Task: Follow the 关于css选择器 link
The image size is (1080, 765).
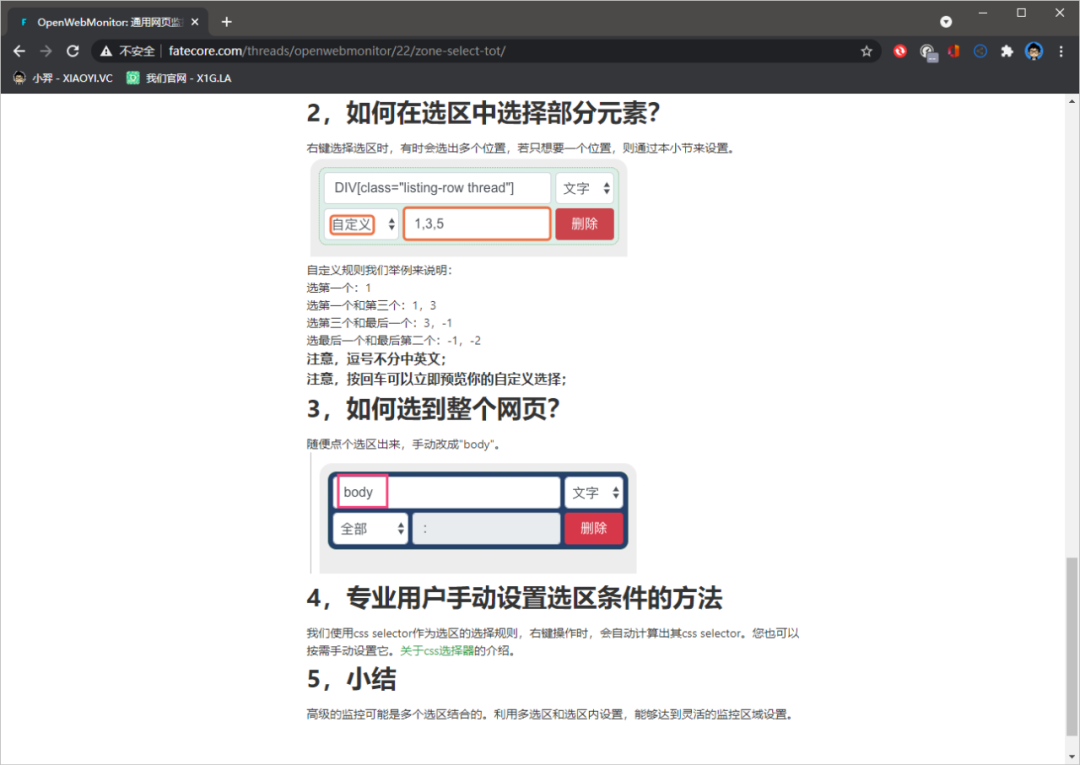Action: point(437,651)
